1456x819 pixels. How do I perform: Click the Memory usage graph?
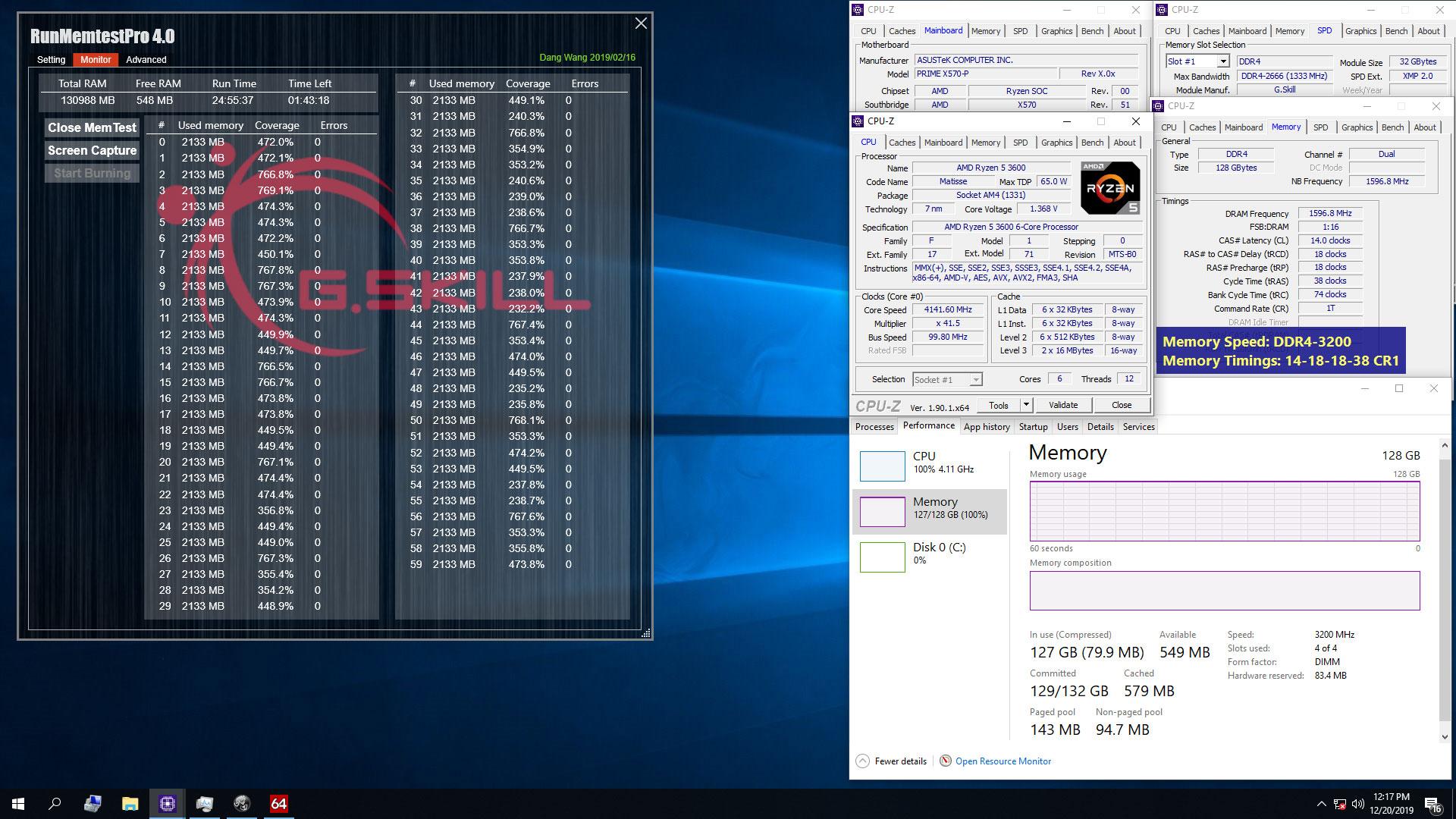click(1224, 511)
